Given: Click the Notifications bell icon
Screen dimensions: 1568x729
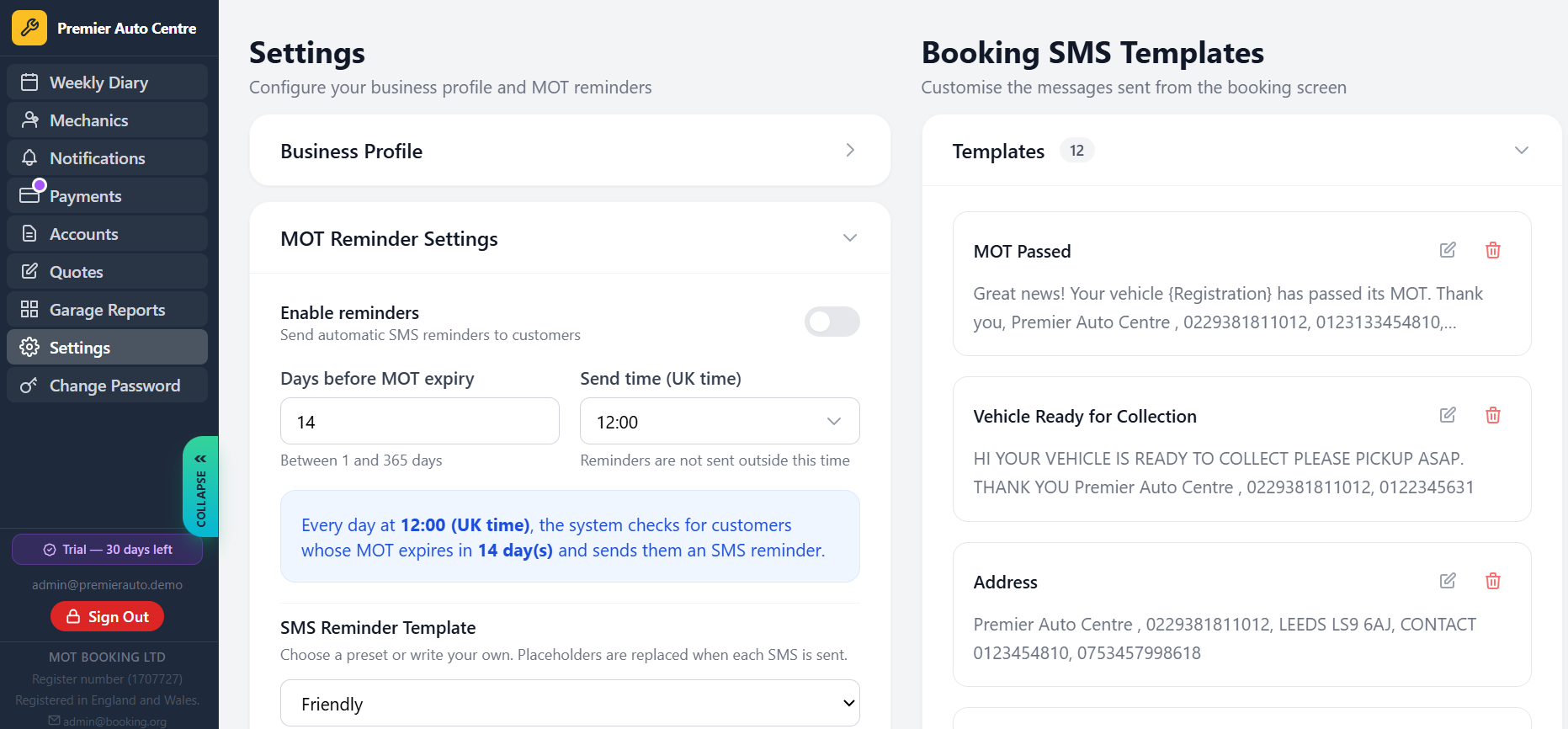Looking at the screenshot, I should click(x=30, y=157).
